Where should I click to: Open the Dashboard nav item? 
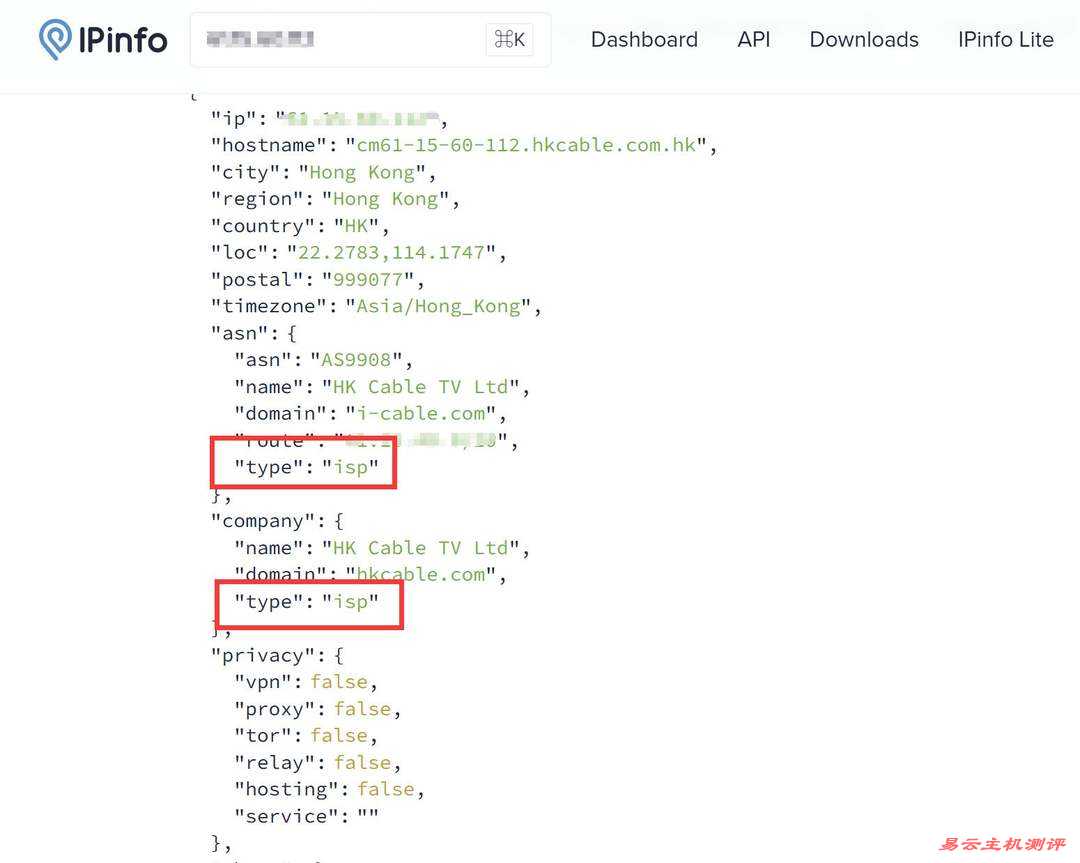tap(644, 40)
